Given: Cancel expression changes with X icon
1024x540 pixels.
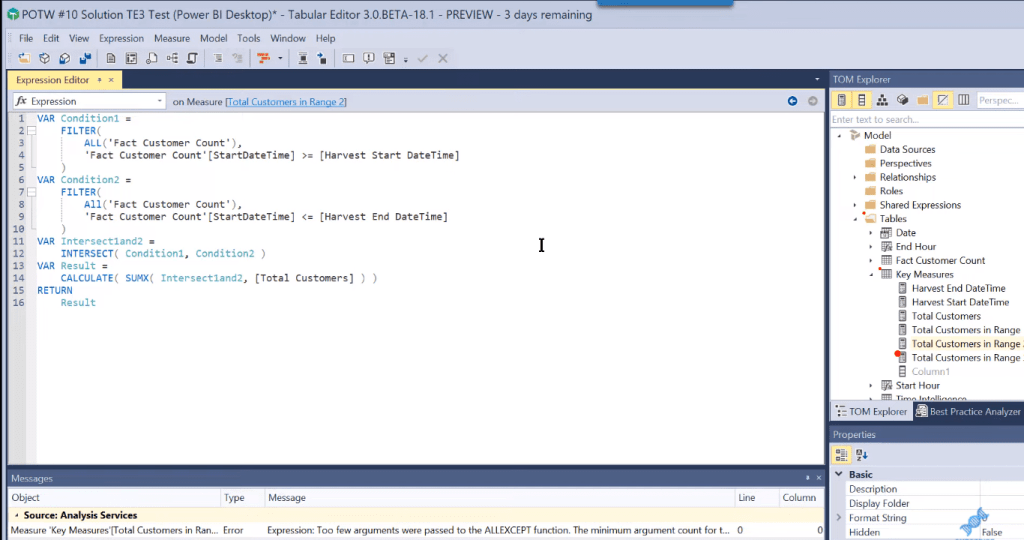Looking at the screenshot, I should (x=443, y=59).
